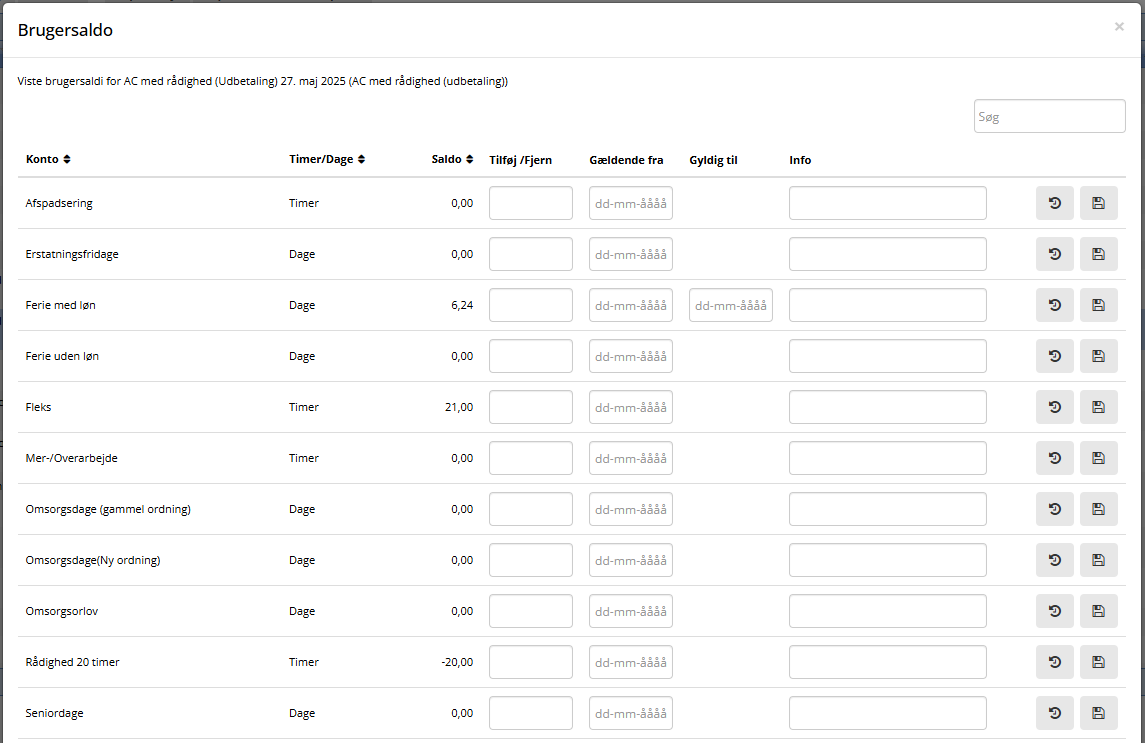Open history for Afspadsering row
The image size is (1145, 743).
tap(1054, 203)
